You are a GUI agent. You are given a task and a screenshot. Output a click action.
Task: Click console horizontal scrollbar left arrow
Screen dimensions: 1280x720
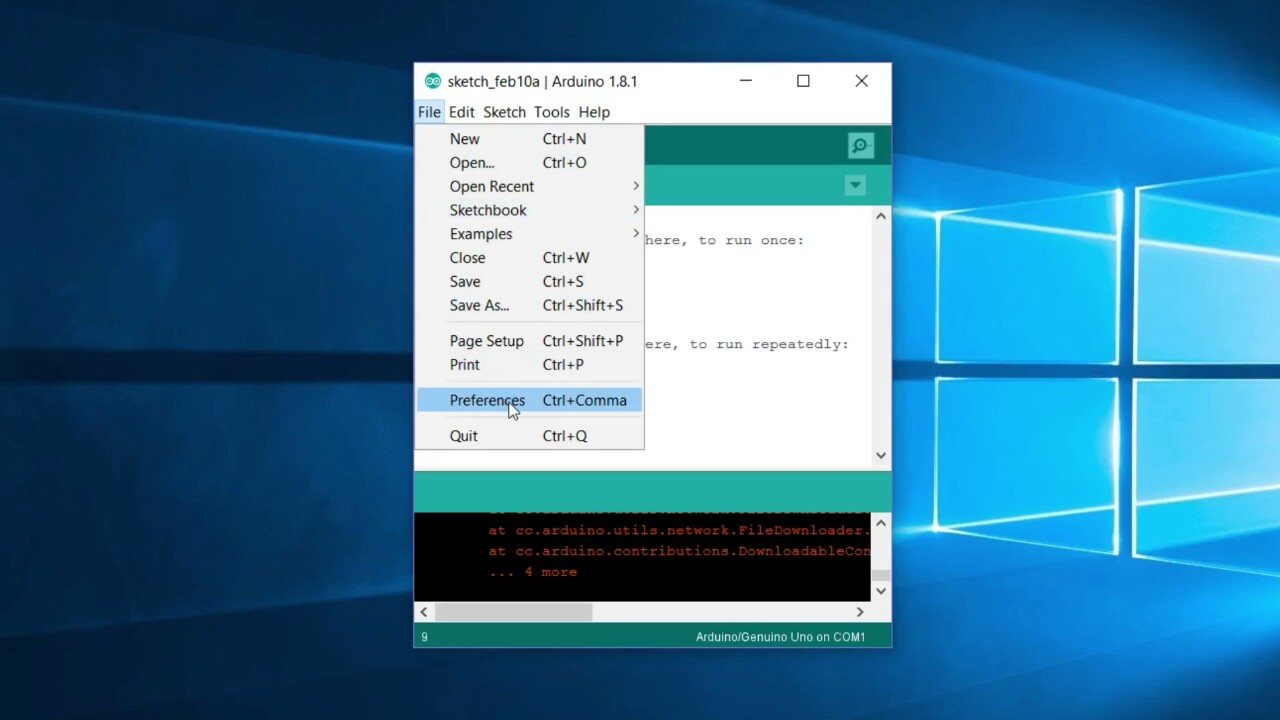pyautogui.click(x=424, y=612)
